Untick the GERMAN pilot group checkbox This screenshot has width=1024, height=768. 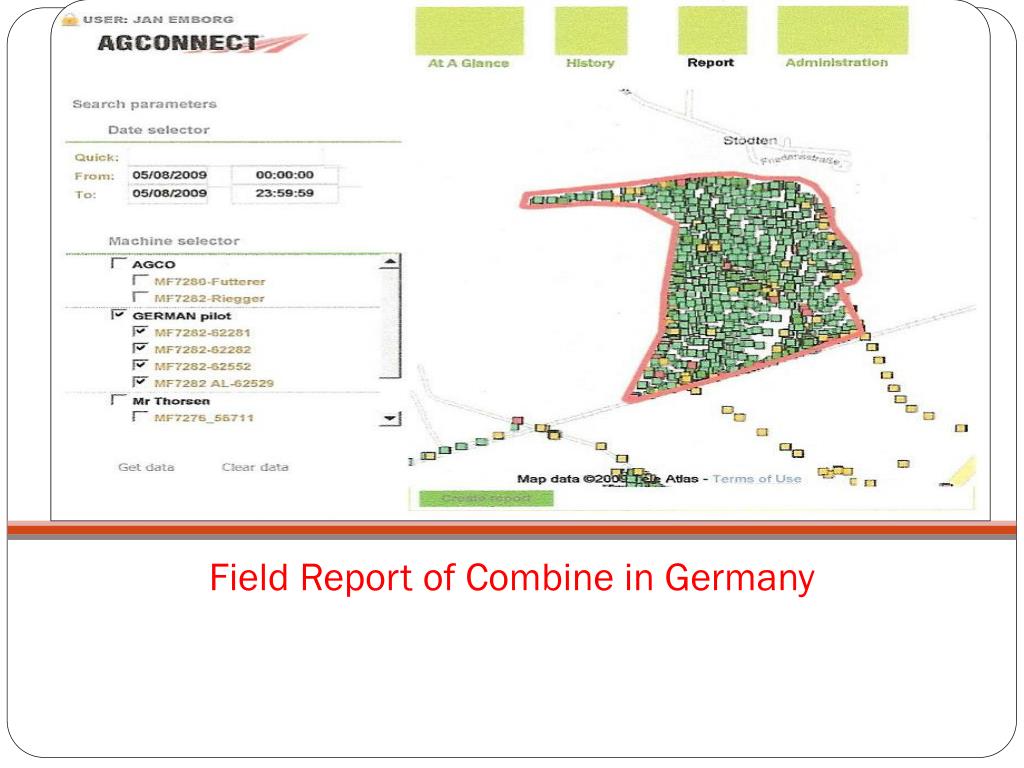[118, 315]
